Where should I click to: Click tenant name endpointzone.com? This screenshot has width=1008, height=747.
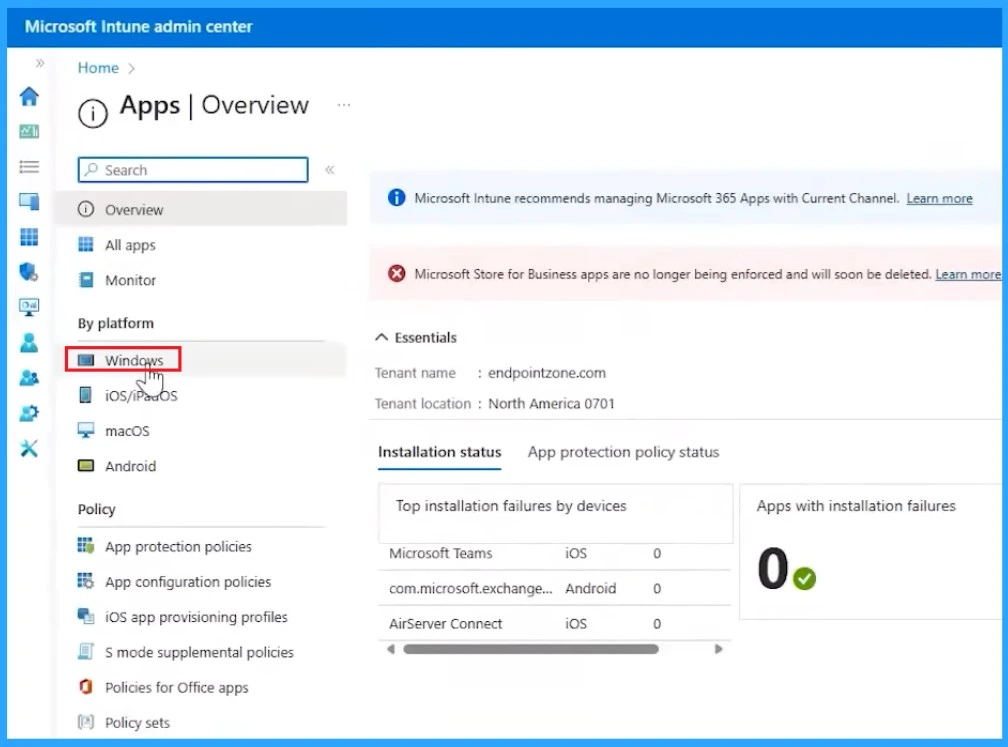coord(546,373)
